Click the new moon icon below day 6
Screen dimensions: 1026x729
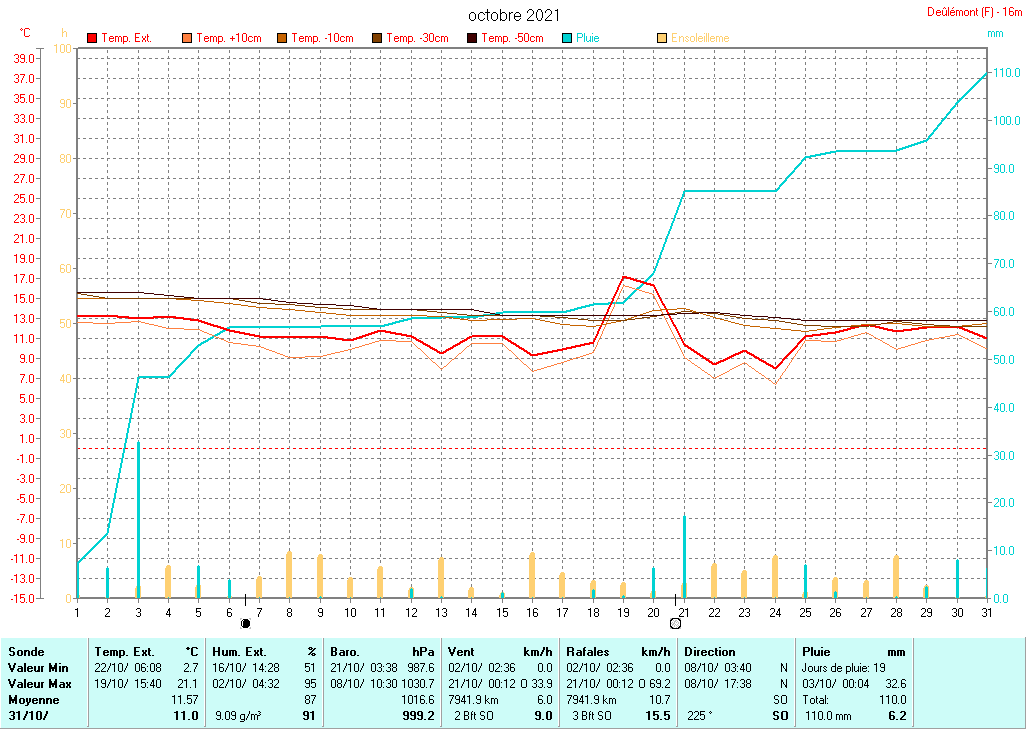coord(245,623)
